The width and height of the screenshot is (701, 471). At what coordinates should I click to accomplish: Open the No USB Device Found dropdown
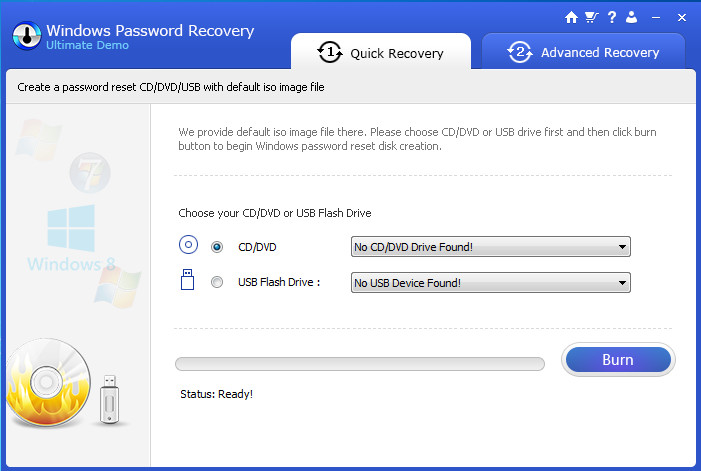click(x=491, y=282)
